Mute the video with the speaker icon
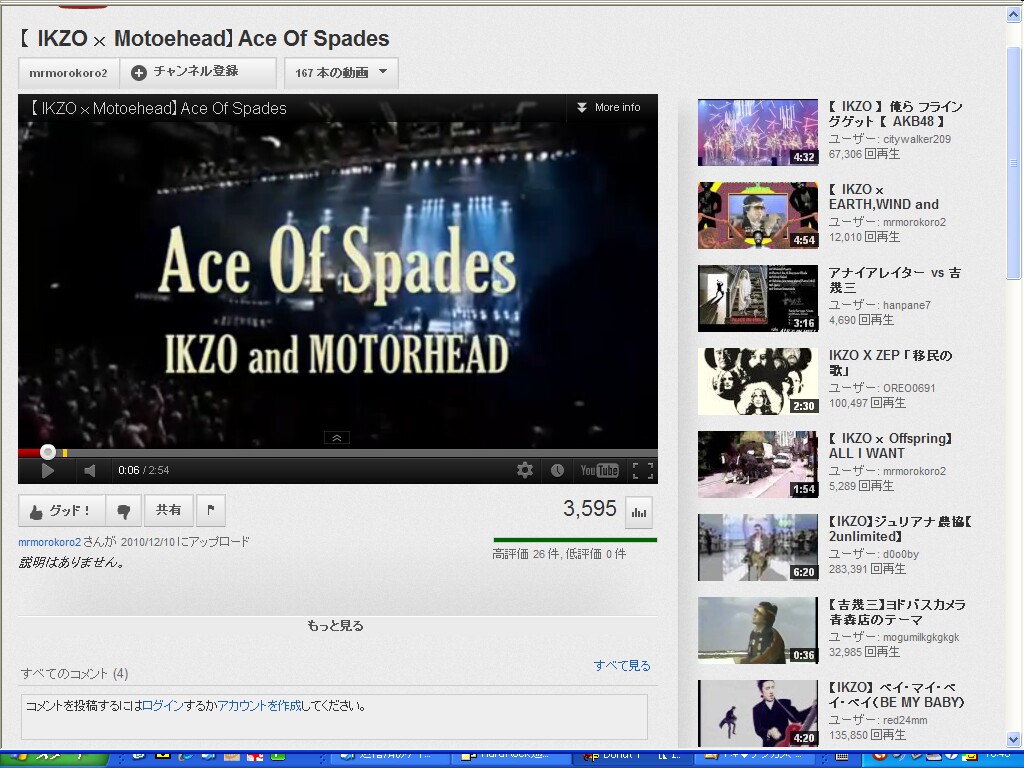The height and width of the screenshot is (768, 1024). [90, 470]
